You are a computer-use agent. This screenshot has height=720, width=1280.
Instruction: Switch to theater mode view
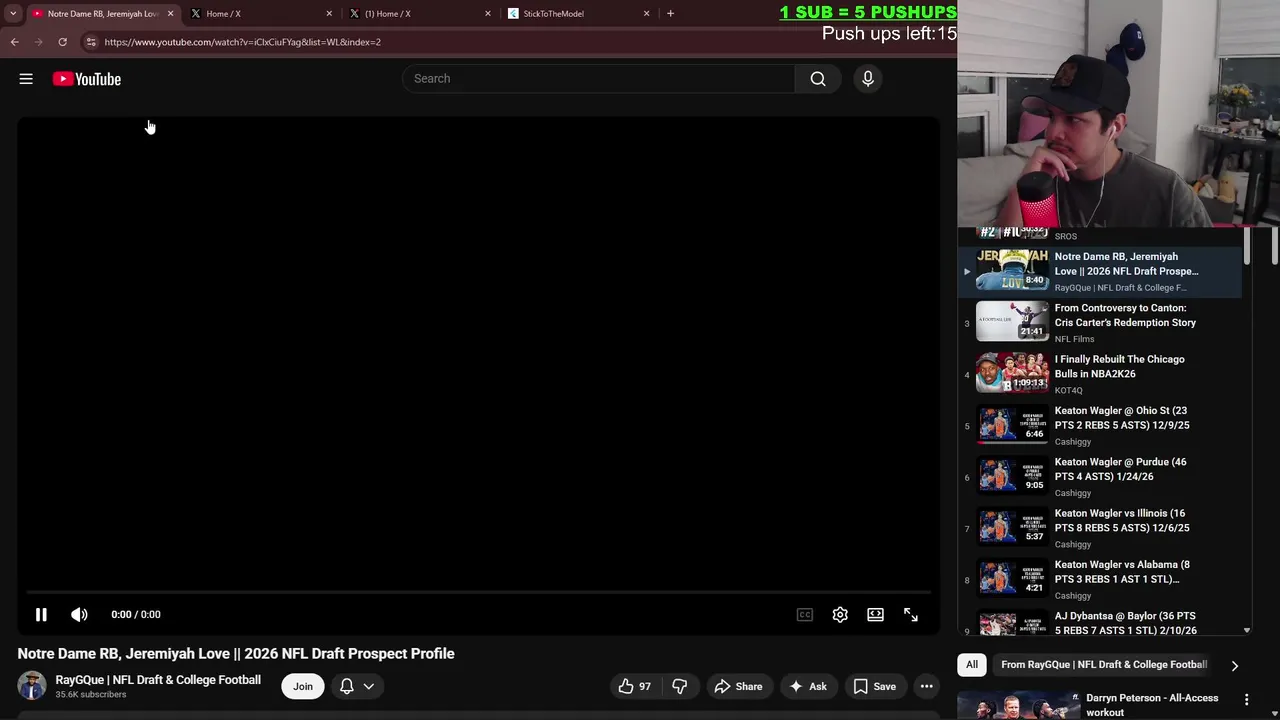click(875, 615)
